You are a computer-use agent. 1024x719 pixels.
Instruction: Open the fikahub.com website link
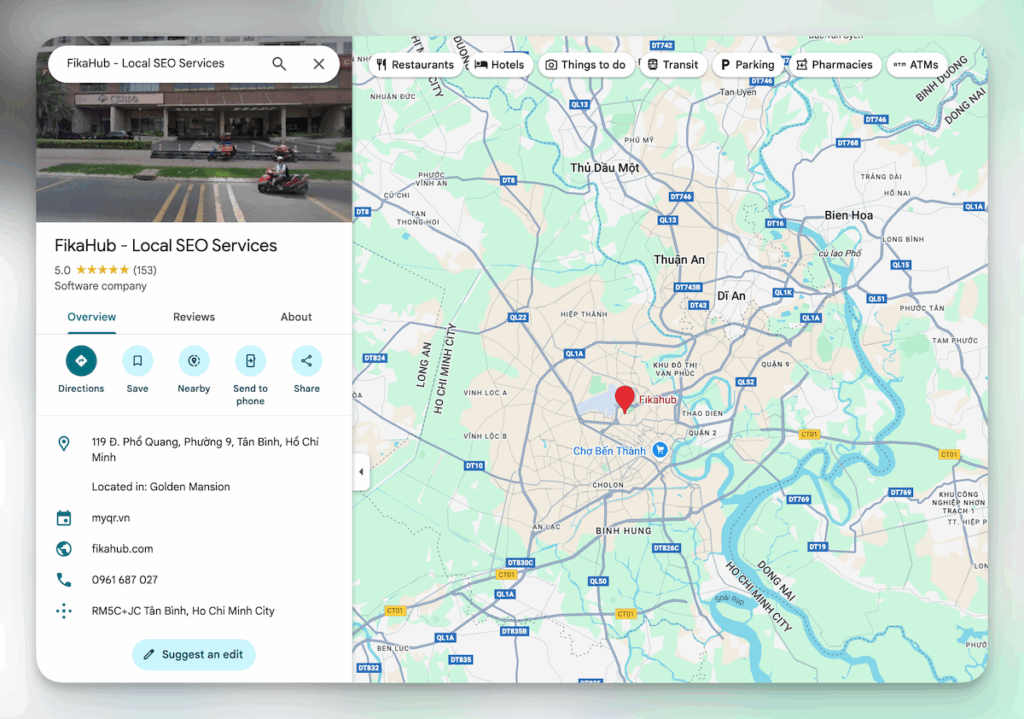tap(122, 549)
